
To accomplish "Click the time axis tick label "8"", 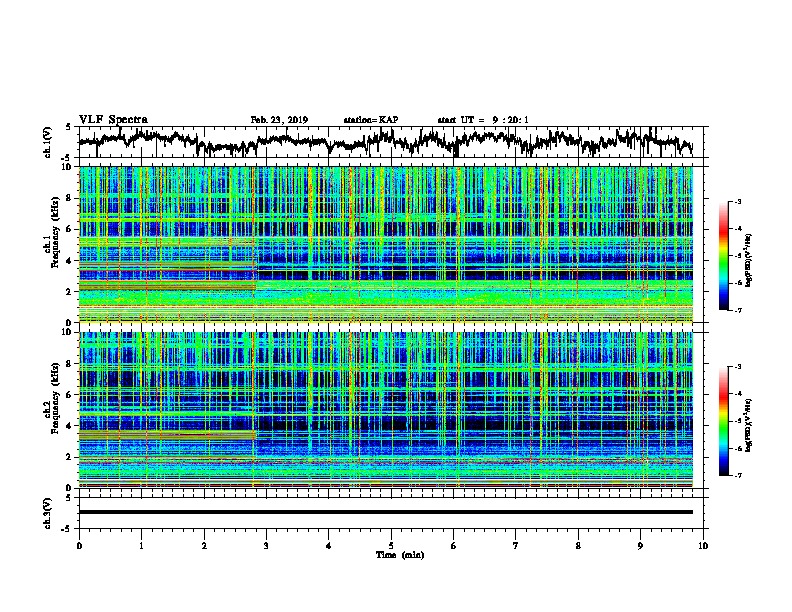I will 578,546.
